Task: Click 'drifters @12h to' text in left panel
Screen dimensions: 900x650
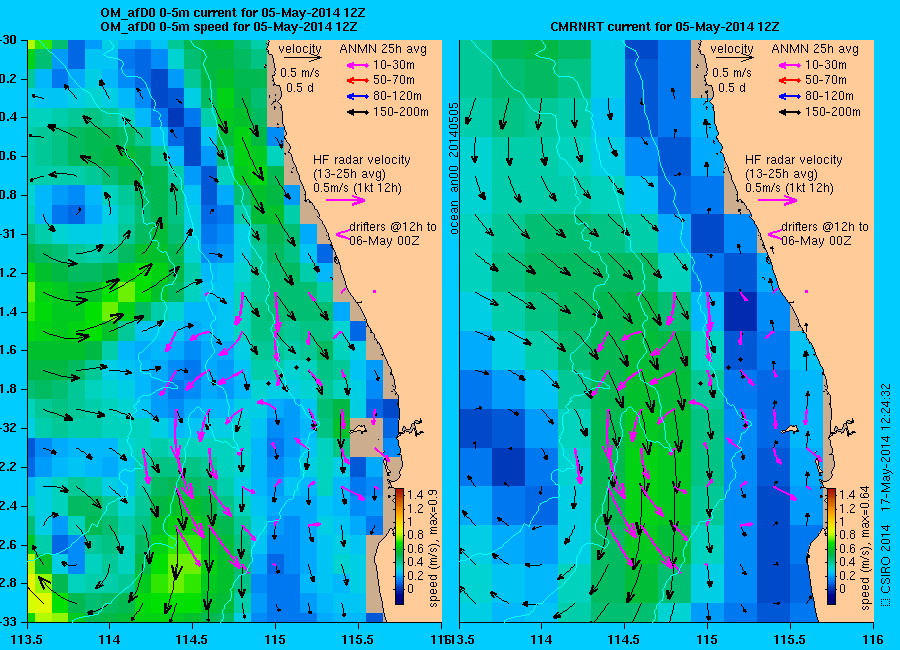Action: point(393,227)
